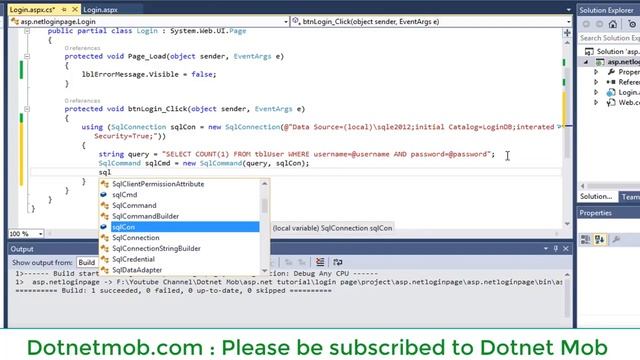Pin the Login.aspx.cs tab

pos(64,9)
